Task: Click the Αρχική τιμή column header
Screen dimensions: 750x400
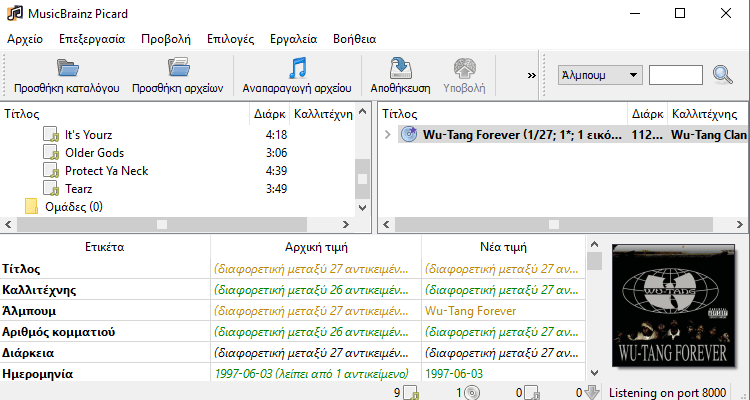Action: point(316,247)
